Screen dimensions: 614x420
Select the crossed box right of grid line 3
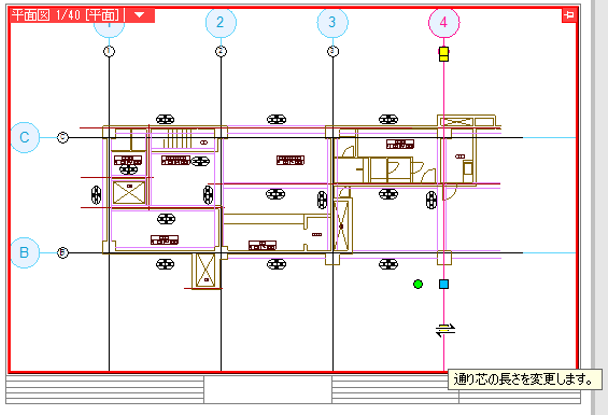pos(343,226)
